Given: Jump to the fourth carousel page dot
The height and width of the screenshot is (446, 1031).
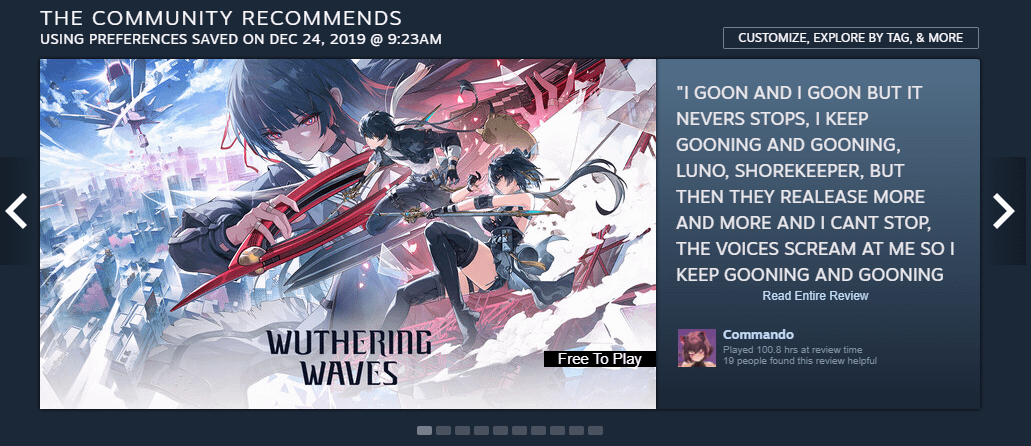Looking at the screenshot, I should (x=481, y=431).
